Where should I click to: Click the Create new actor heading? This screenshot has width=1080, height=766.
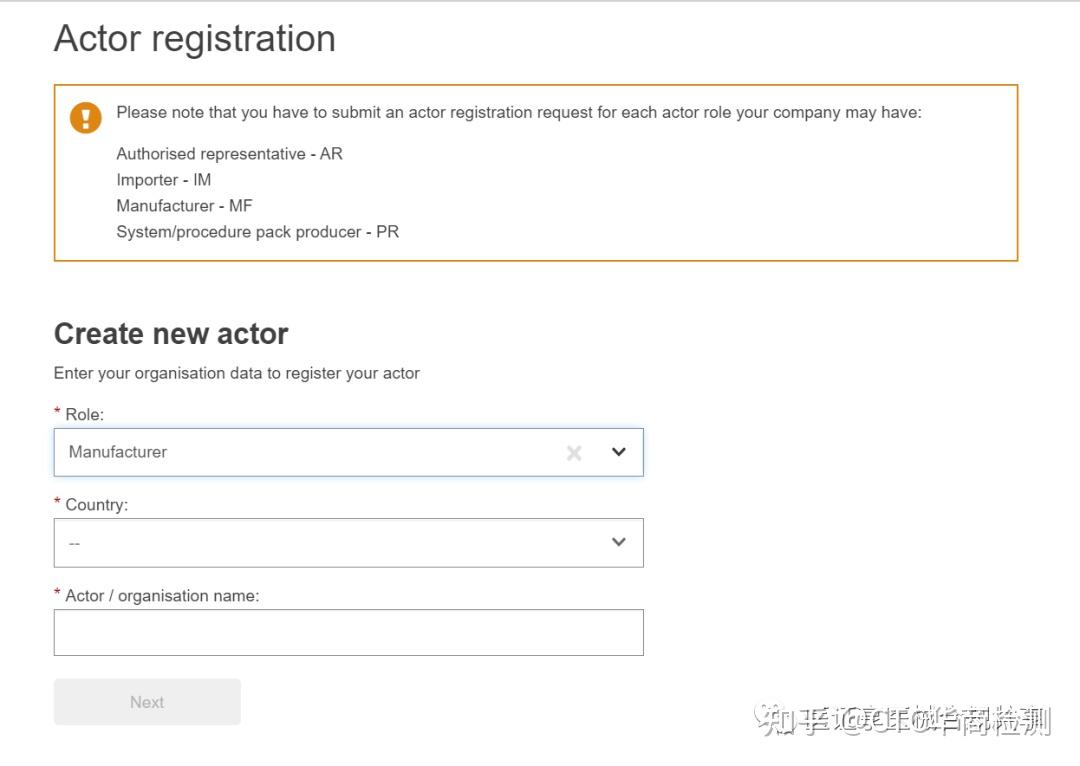click(170, 333)
